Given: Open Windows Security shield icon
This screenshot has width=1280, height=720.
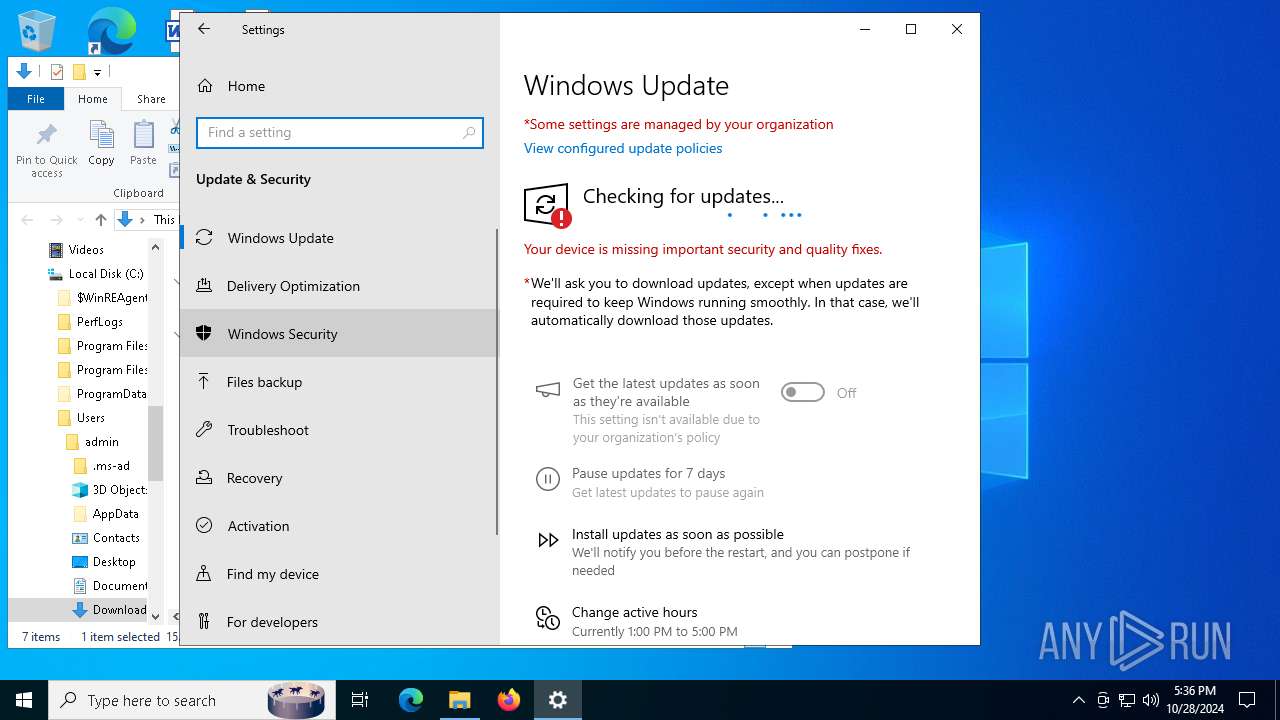Looking at the screenshot, I should click(204, 334).
